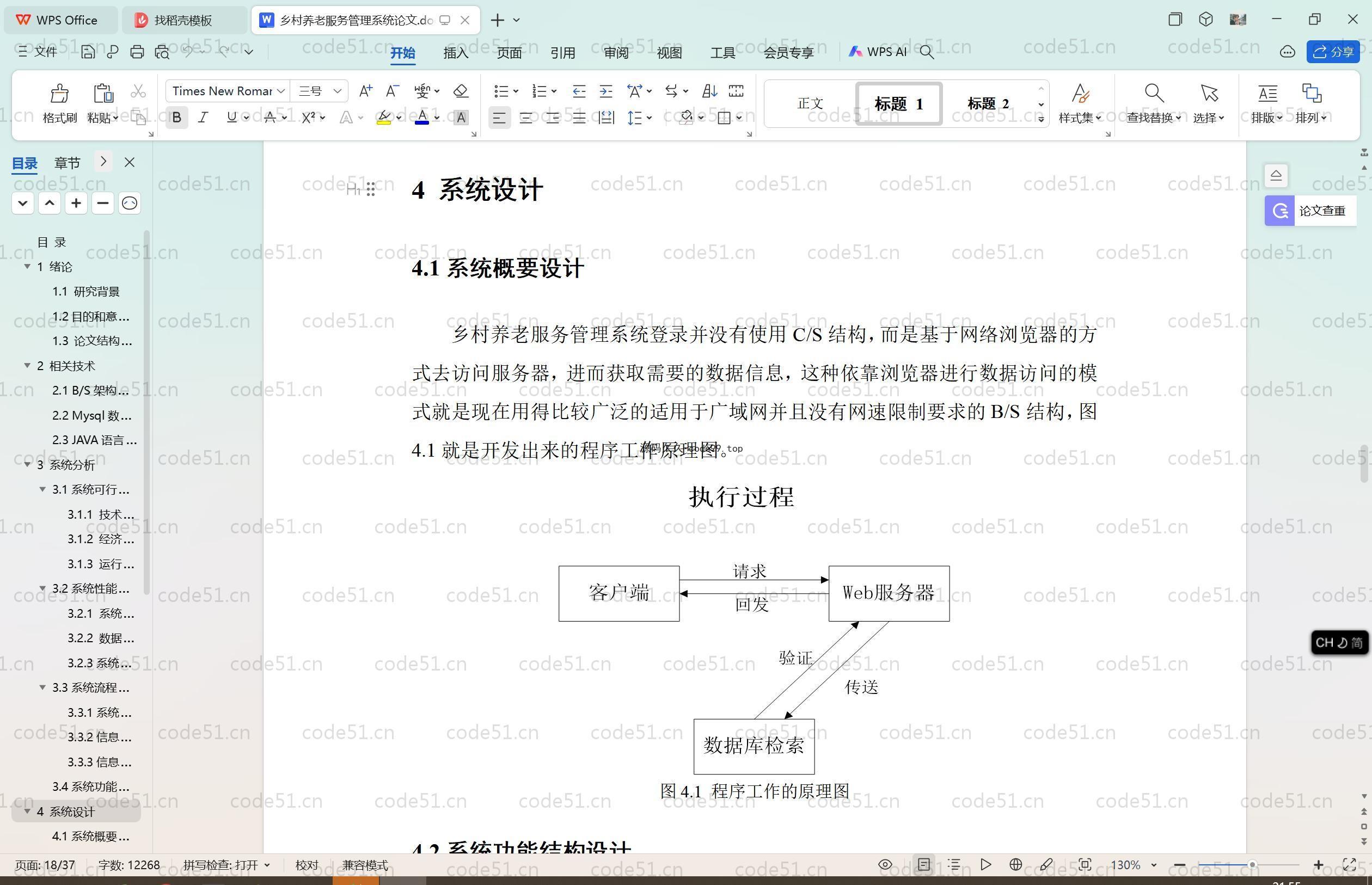1372x885 pixels.
Task: Click the Clear Formatting eraser icon
Action: pos(461,91)
